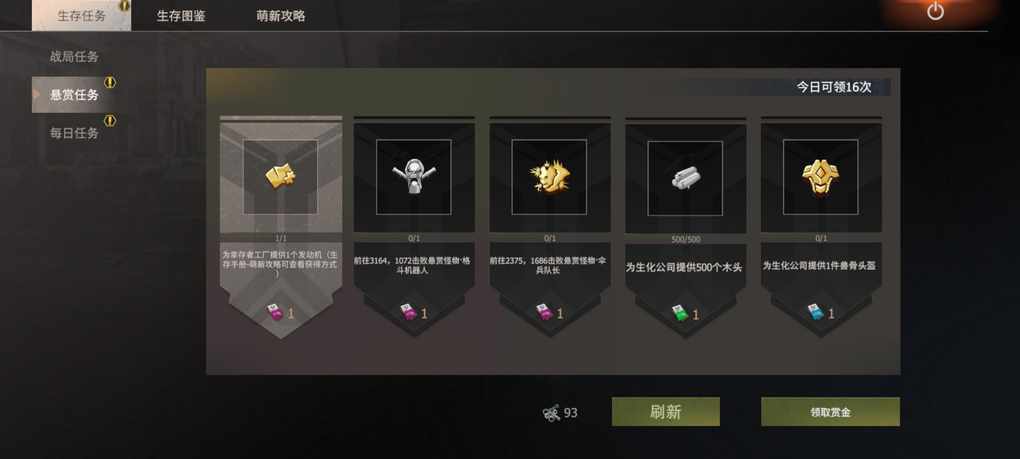Select 悬赏任务 in the sidebar

click(74, 95)
